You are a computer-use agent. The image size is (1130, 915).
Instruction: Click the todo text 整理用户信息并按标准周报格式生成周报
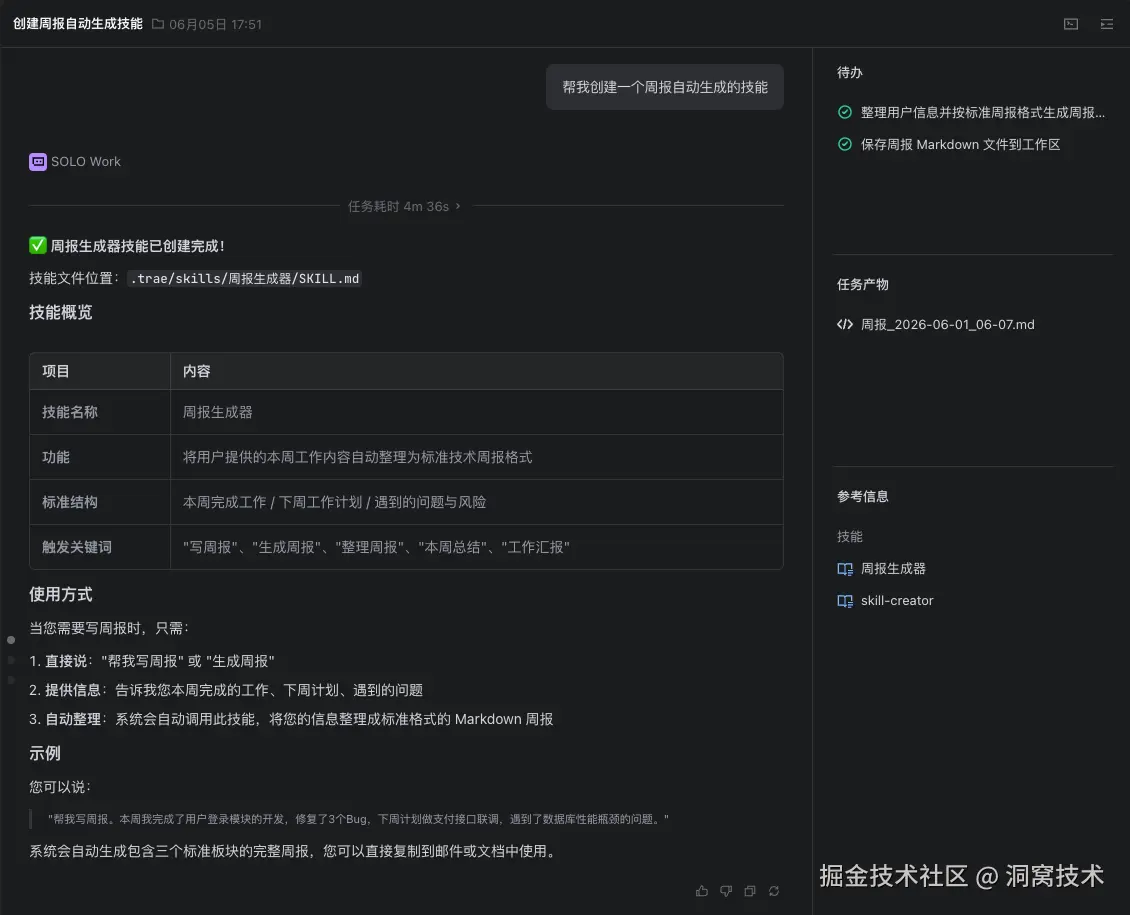982,112
